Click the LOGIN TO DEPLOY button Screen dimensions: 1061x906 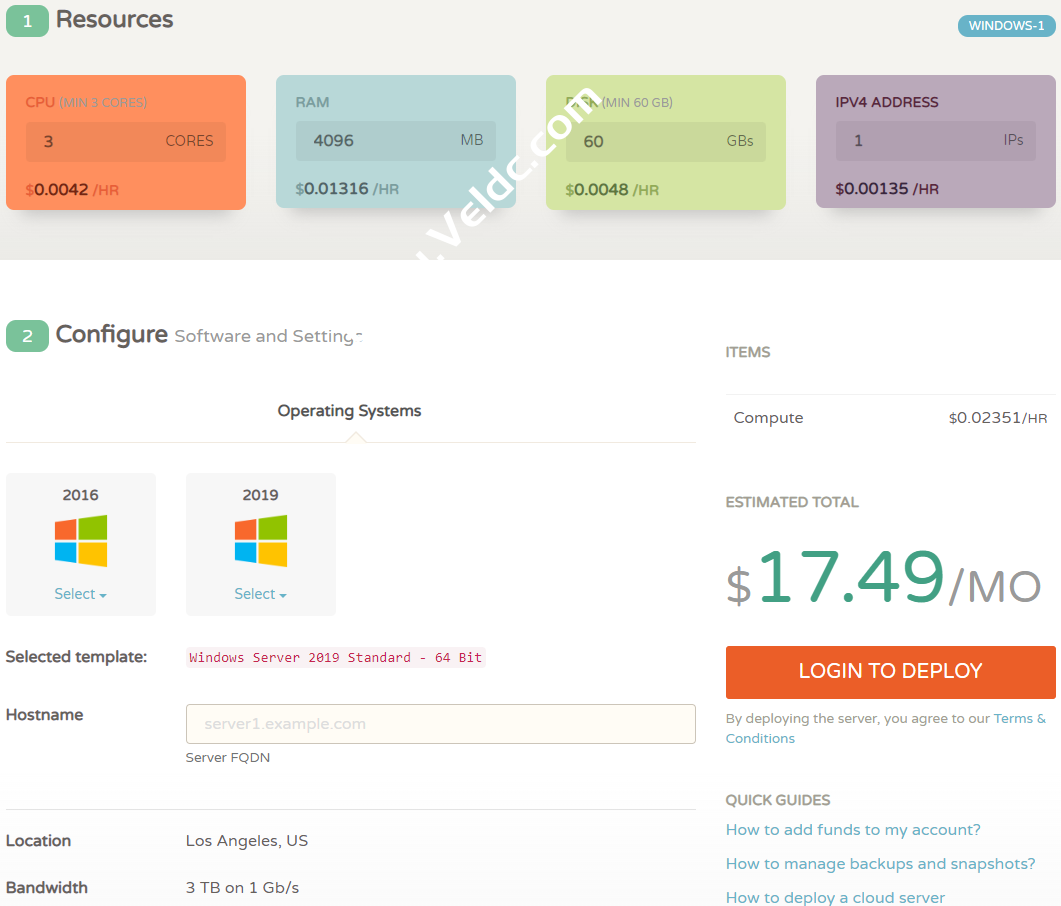click(x=890, y=672)
